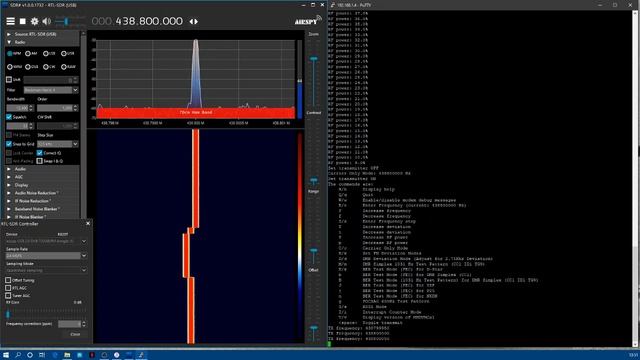The image size is (640, 360).
Task: Click the Frequency correction (ppm) field
Action: tap(72, 324)
